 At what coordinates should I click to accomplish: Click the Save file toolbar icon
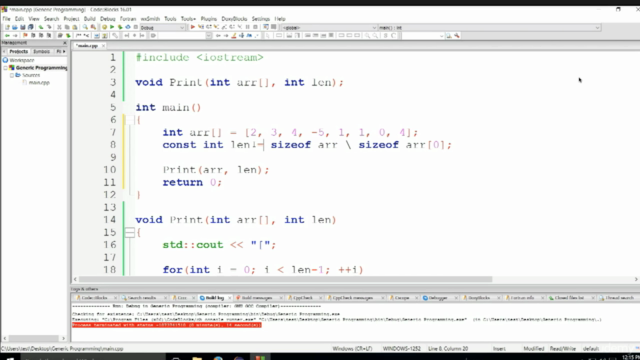[x=22, y=27]
